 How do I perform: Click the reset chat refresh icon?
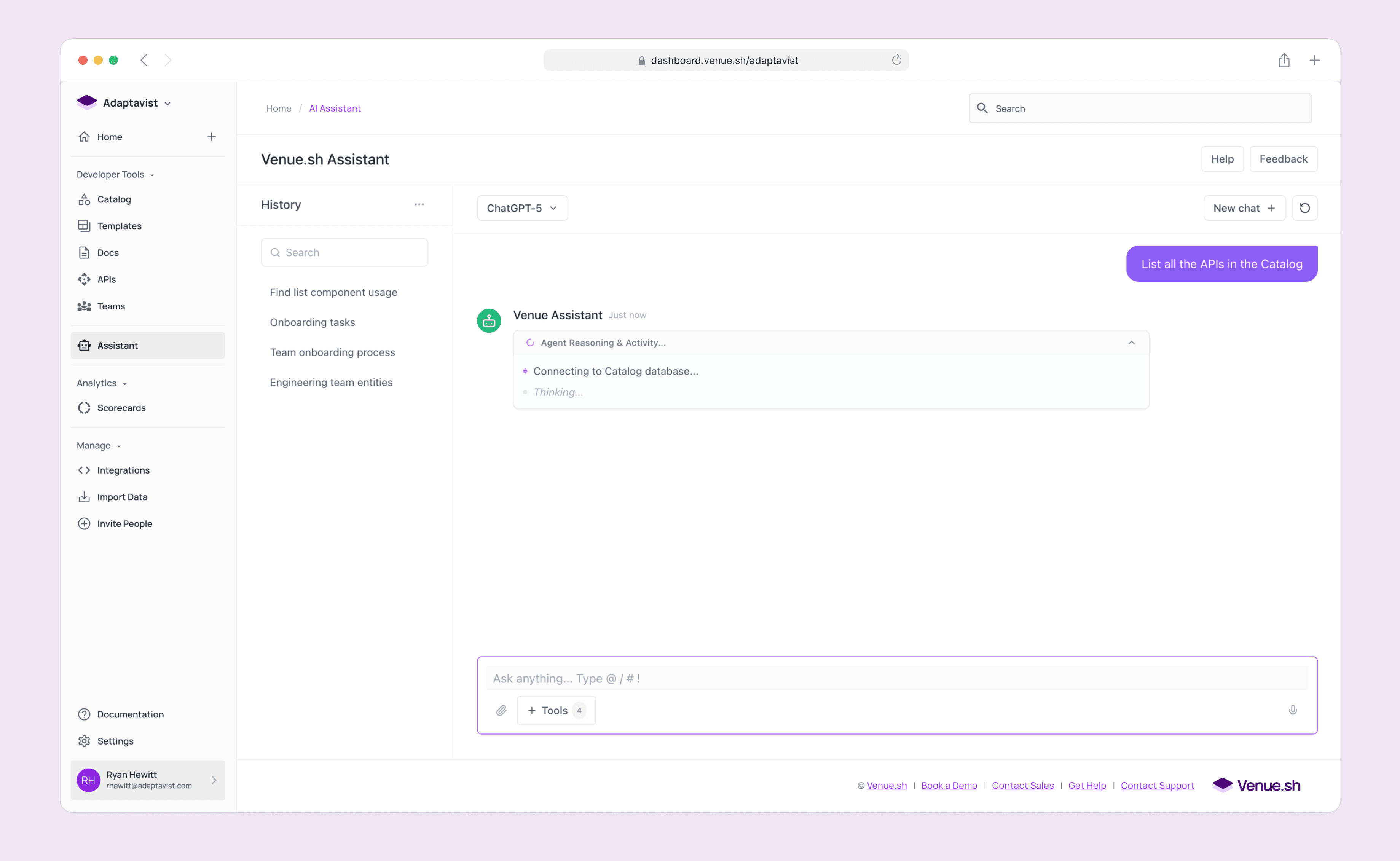point(1304,209)
